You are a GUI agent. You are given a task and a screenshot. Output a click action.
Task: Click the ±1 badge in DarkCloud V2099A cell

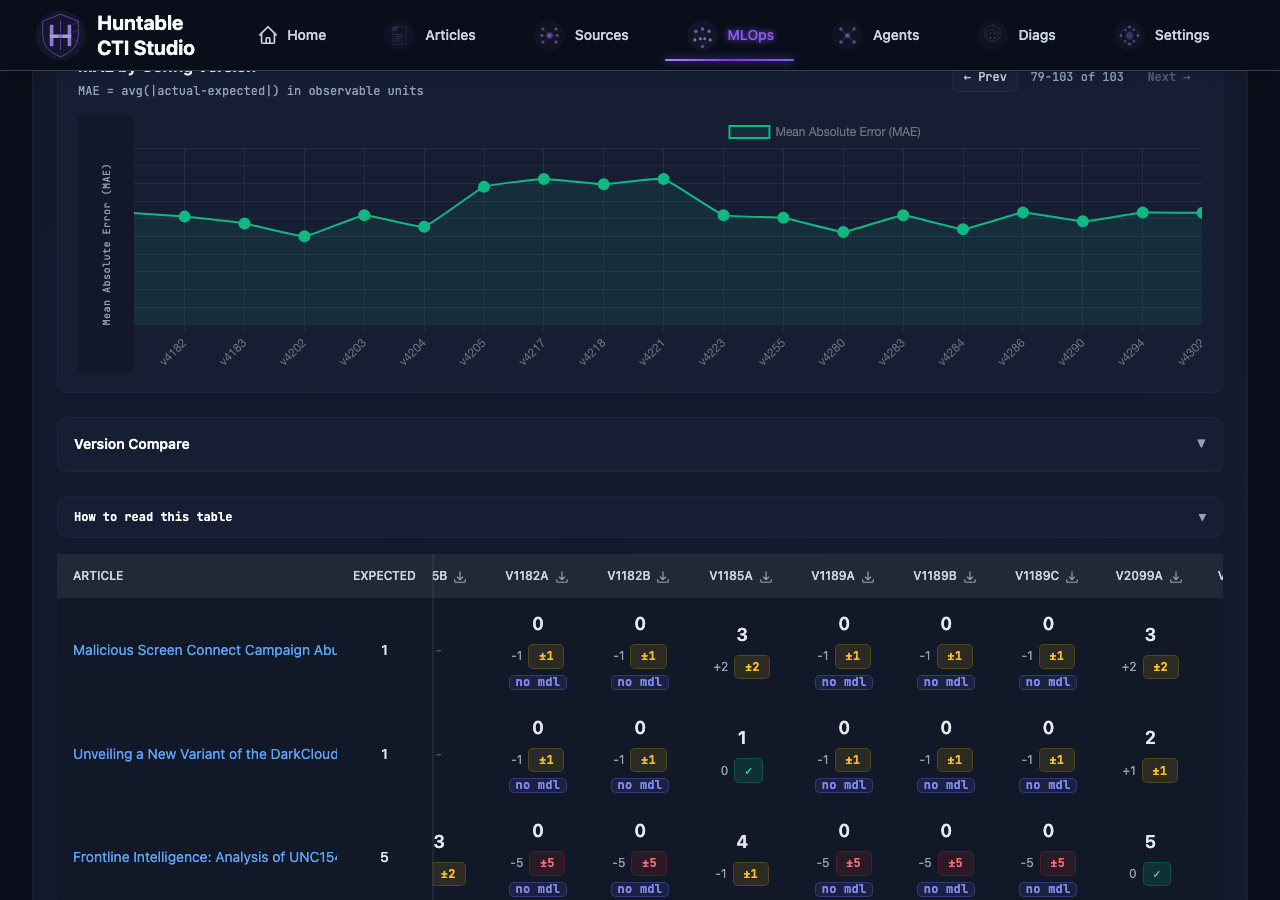(1160, 771)
